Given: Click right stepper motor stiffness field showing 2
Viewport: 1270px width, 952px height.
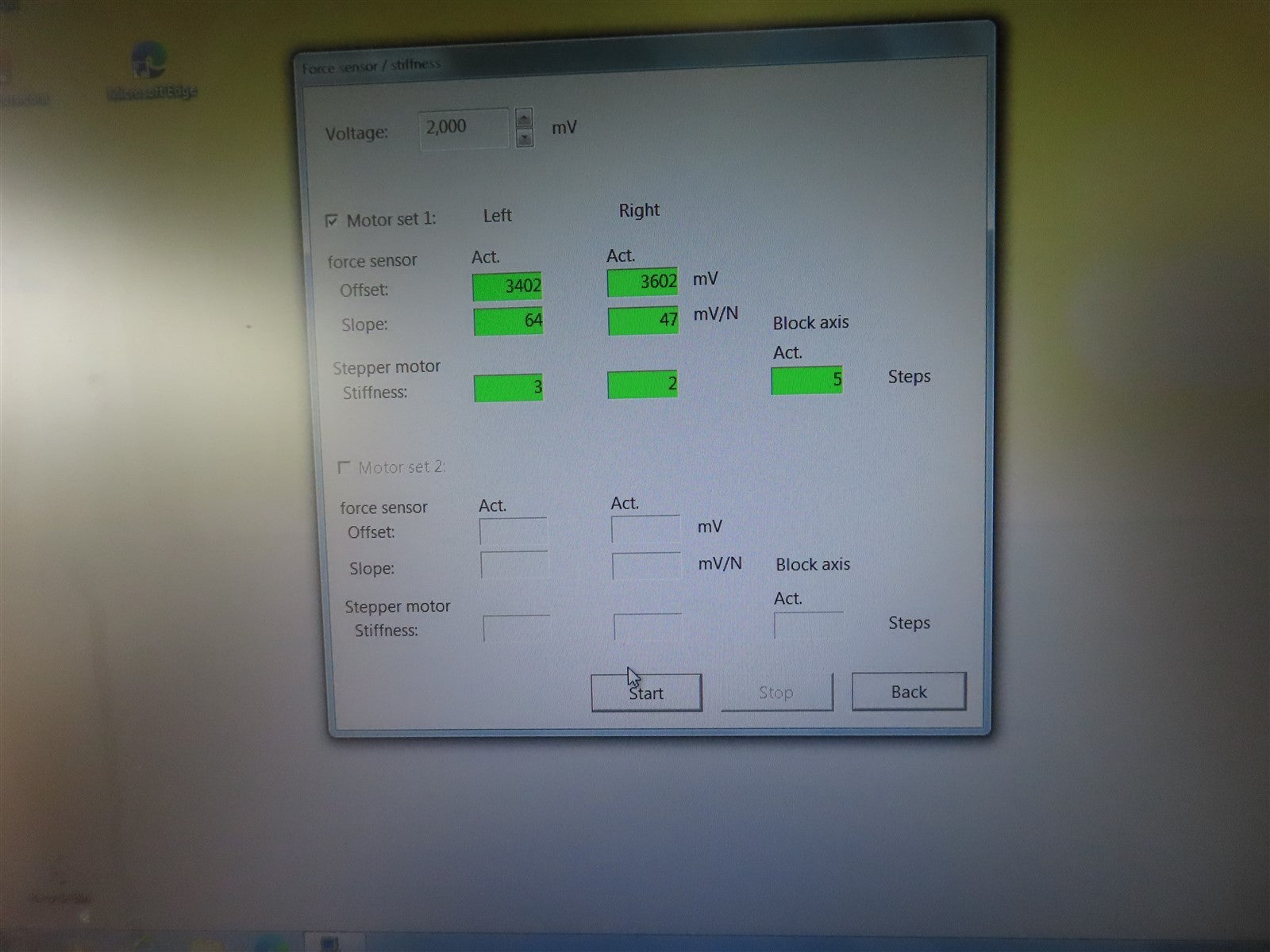Looking at the screenshot, I should [x=642, y=385].
